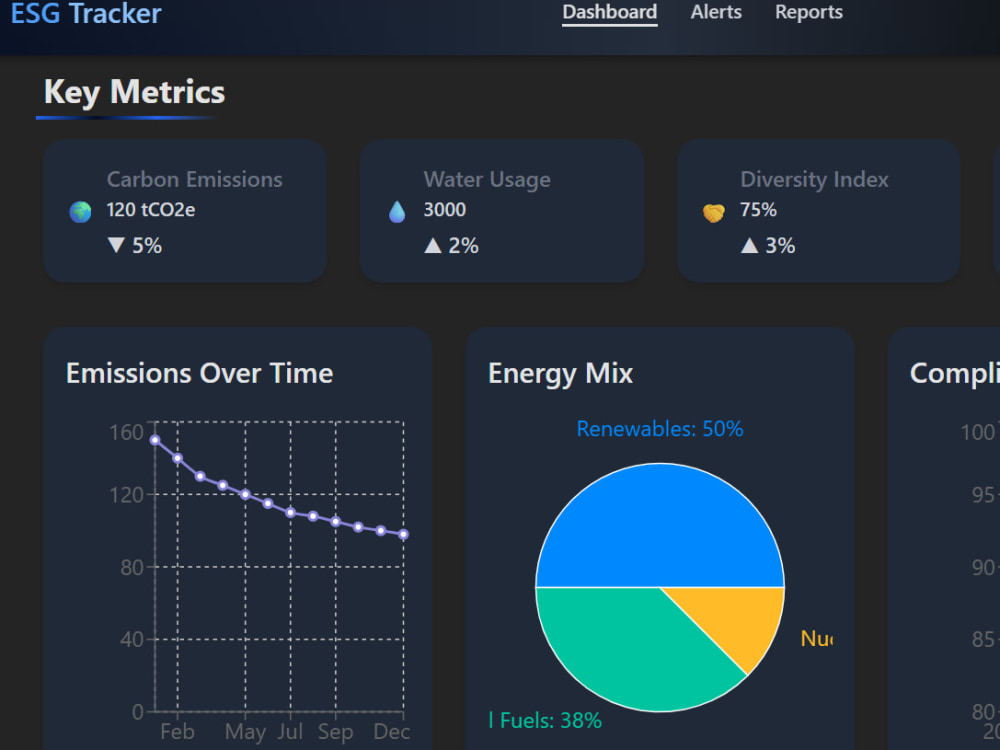Click the water droplet icon
The width and height of the screenshot is (1000, 750).
397,212
